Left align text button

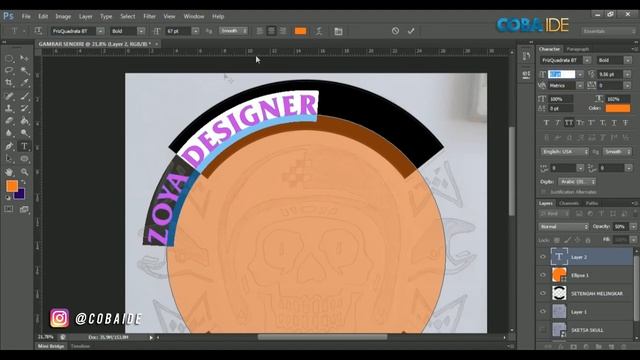tap(260, 31)
